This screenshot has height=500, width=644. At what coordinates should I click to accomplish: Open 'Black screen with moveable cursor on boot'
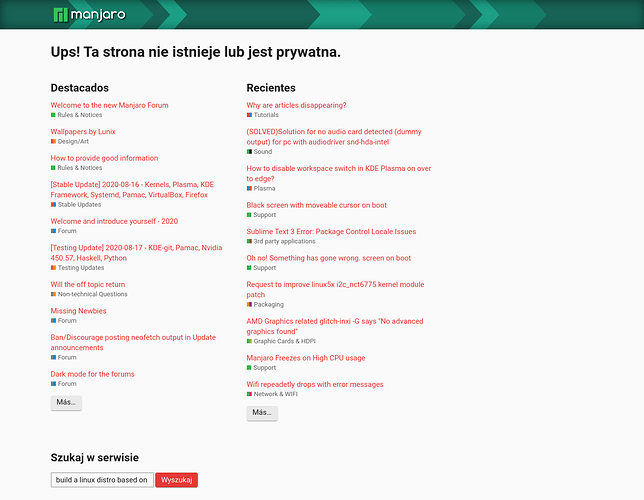pyautogui.click(x=317, y=205)
